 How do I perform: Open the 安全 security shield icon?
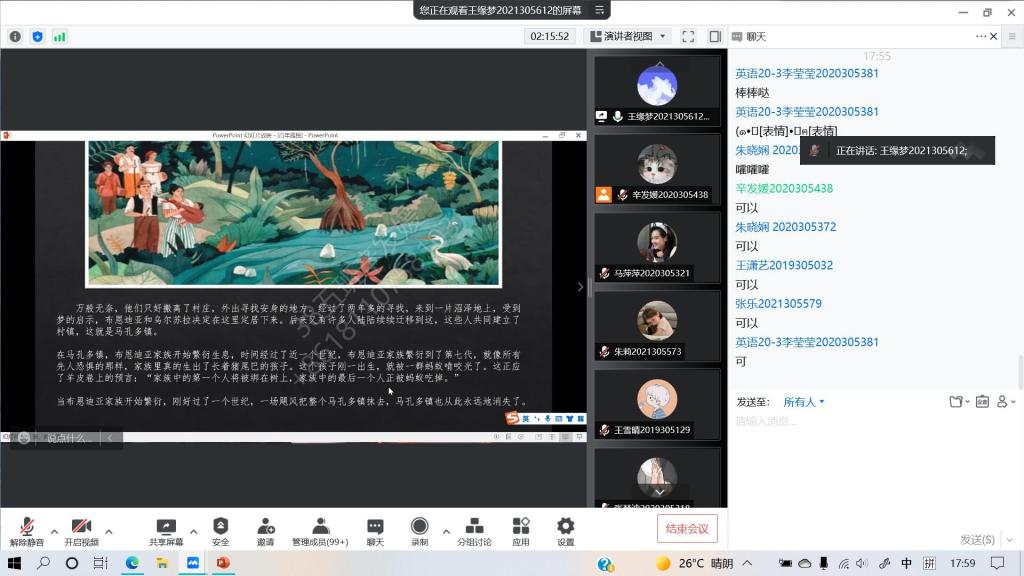tap(220, 530)
